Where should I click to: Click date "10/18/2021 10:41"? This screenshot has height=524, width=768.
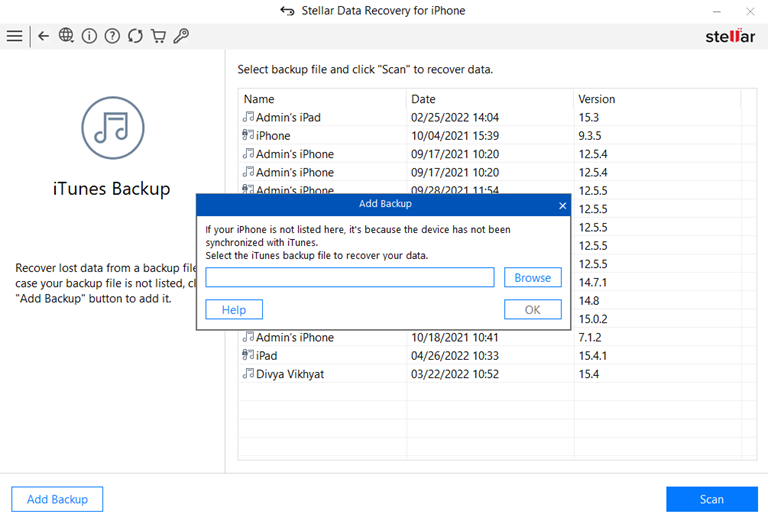pyautogui.click(x=455, y=337)
